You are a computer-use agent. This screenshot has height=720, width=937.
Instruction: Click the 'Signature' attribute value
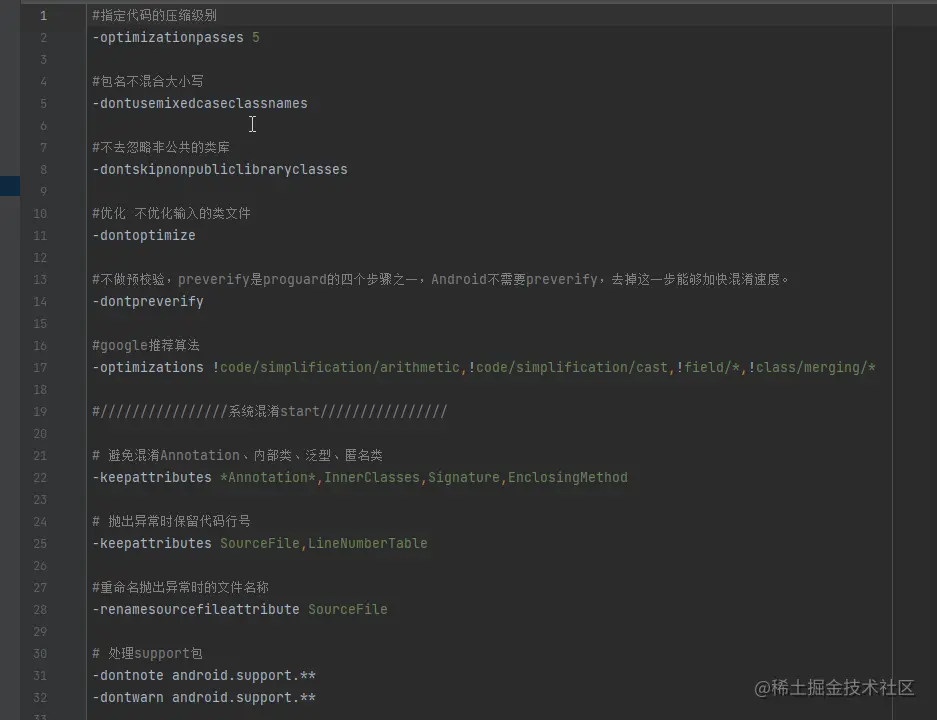[x=464, y=477]
